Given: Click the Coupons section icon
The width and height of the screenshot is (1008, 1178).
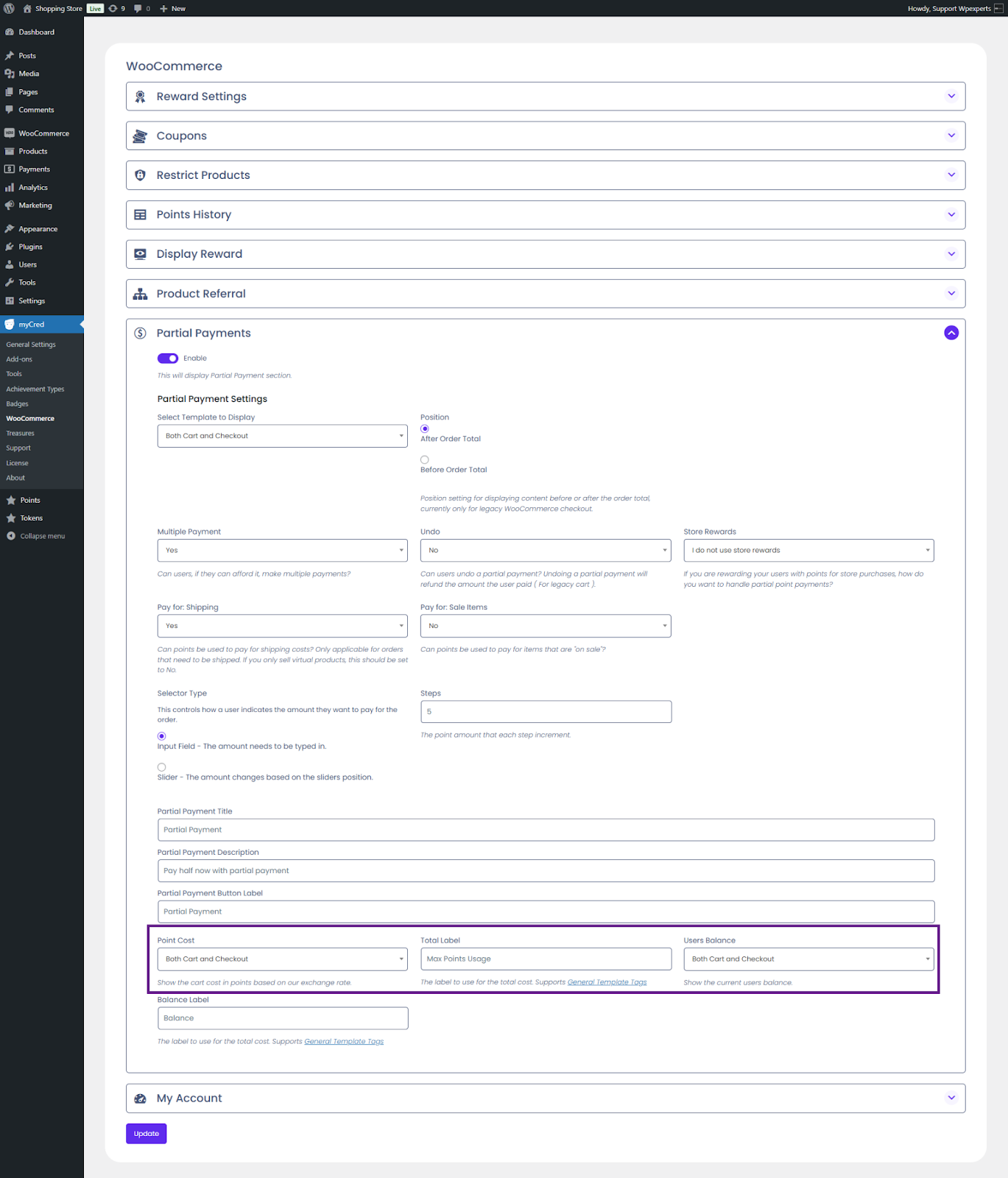Looking at the screenshot, I should click(x=140, y=136).
